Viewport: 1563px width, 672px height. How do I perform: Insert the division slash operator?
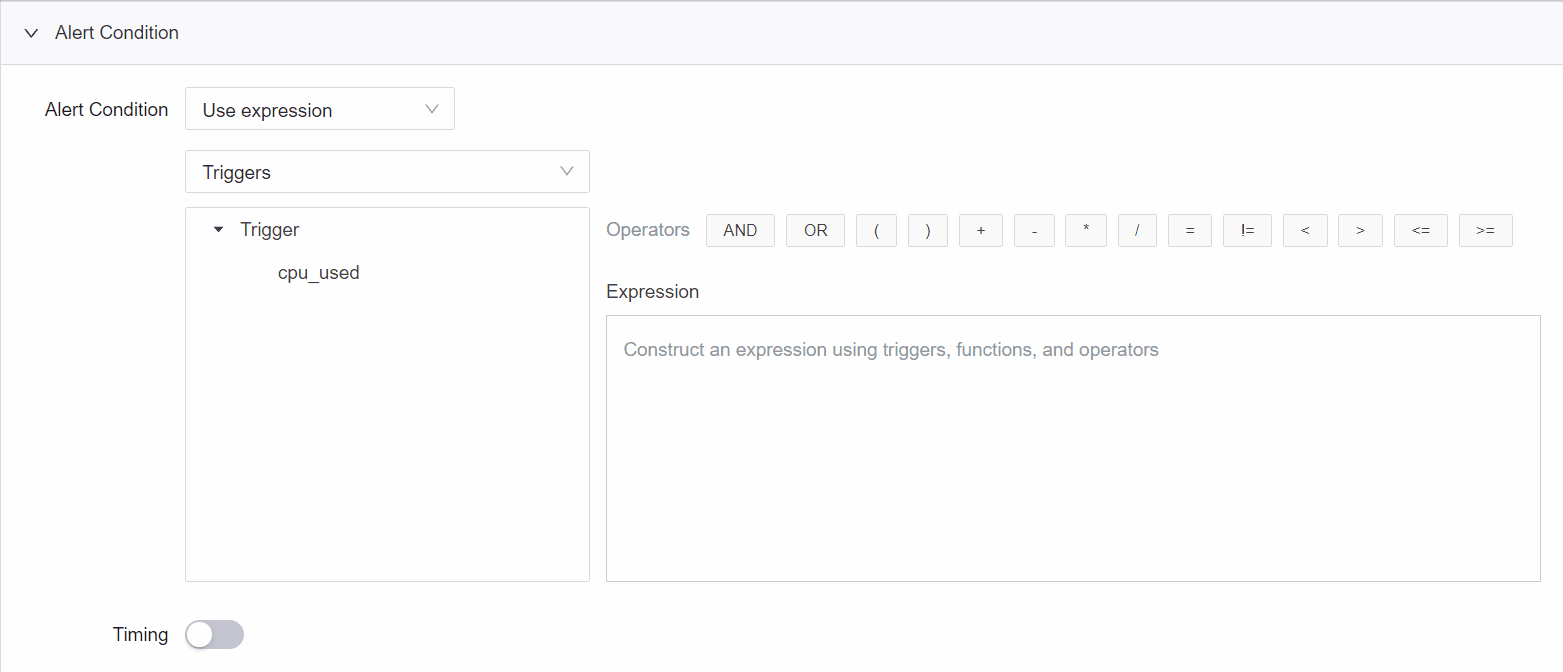click(x=1137, y=230)
